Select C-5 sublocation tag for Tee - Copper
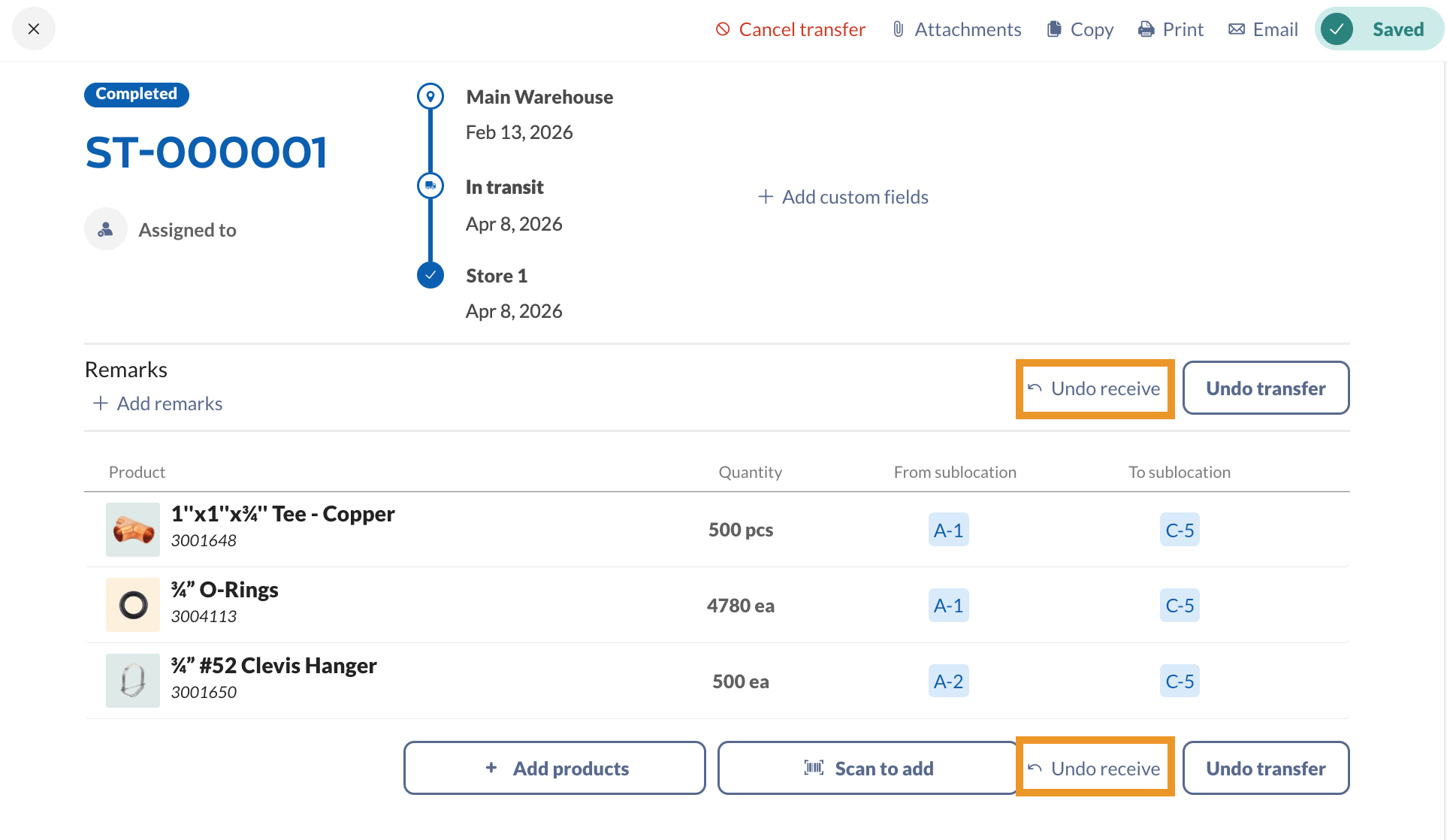Image resolution: width=1447 pixels, height=840 pixels. 1180,530
